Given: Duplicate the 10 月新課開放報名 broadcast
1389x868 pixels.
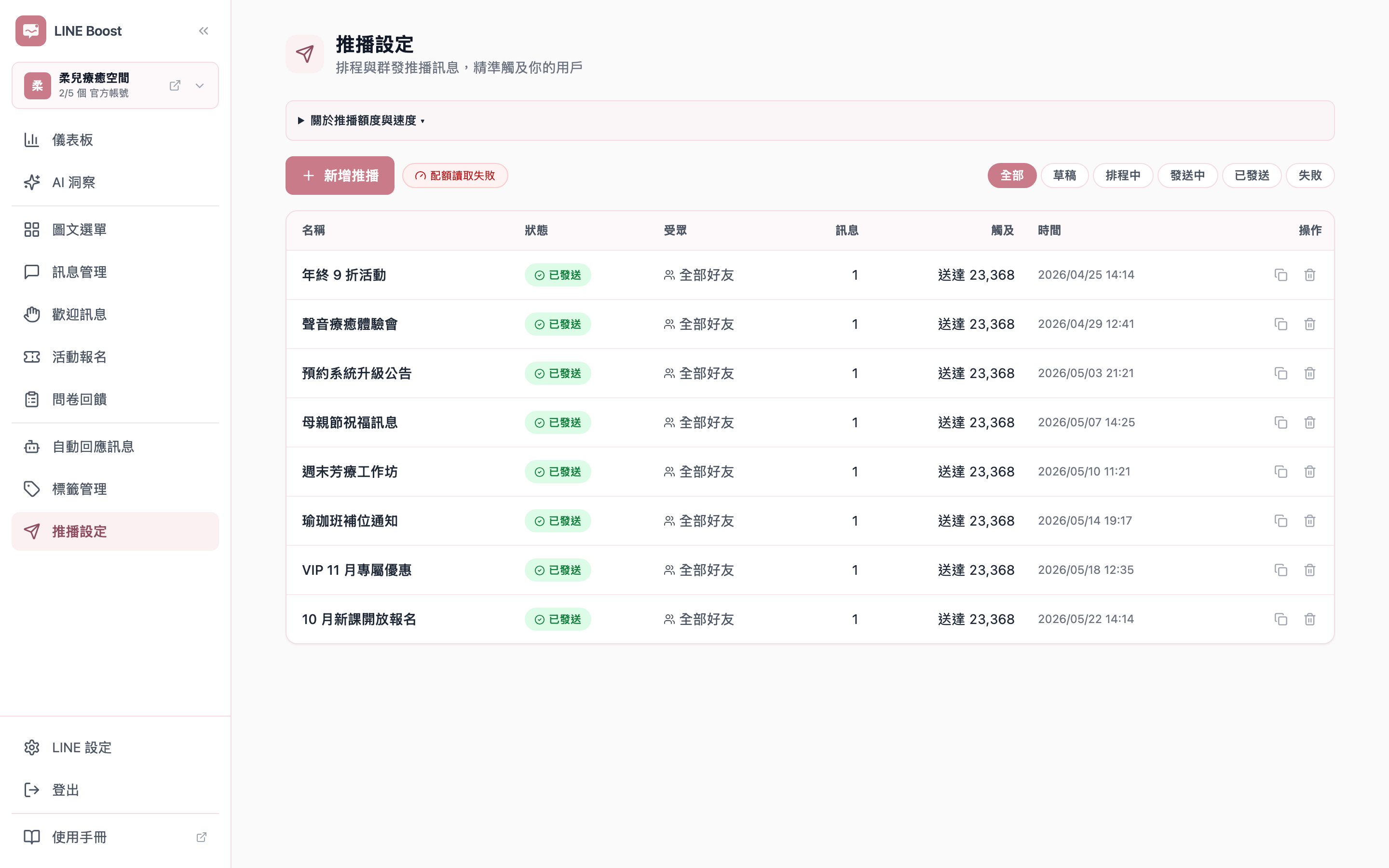Looking at the screenshot, I should (x=1281, y=620).
